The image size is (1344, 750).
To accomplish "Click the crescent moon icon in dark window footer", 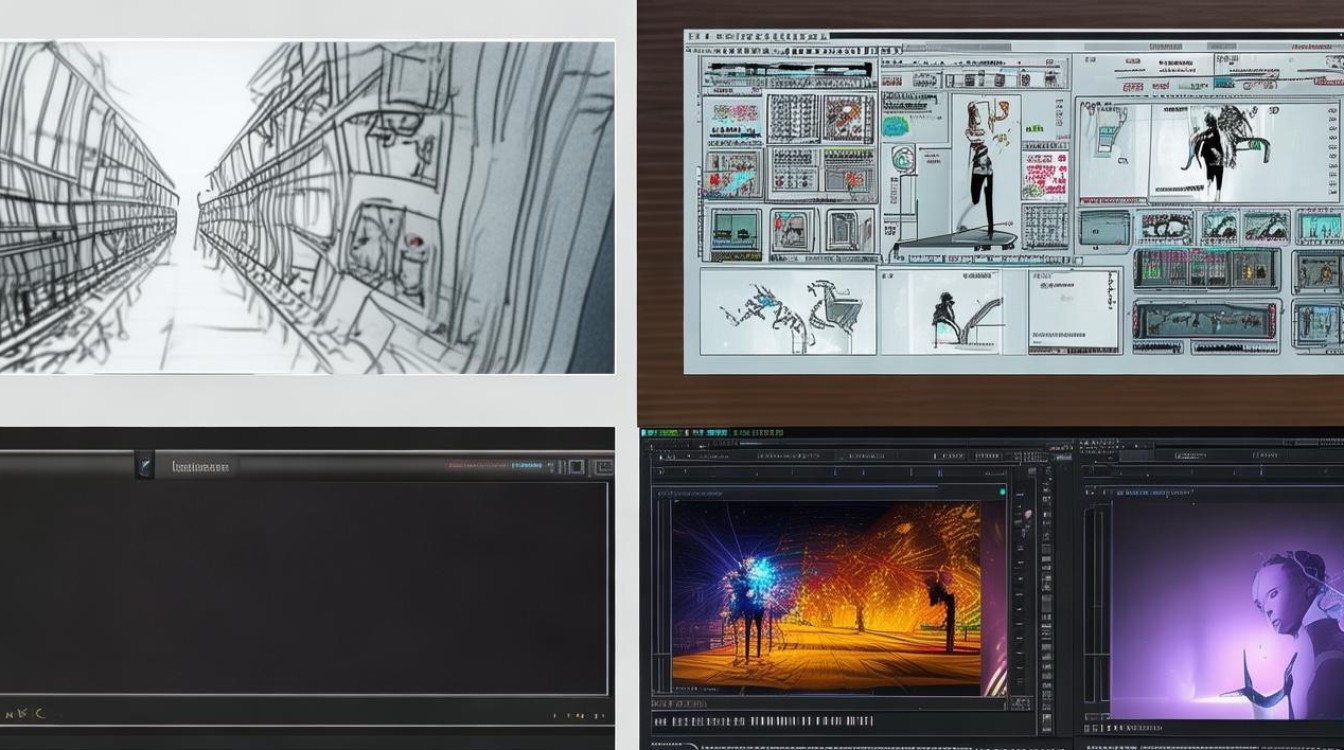I will click(x=40, y=714).
